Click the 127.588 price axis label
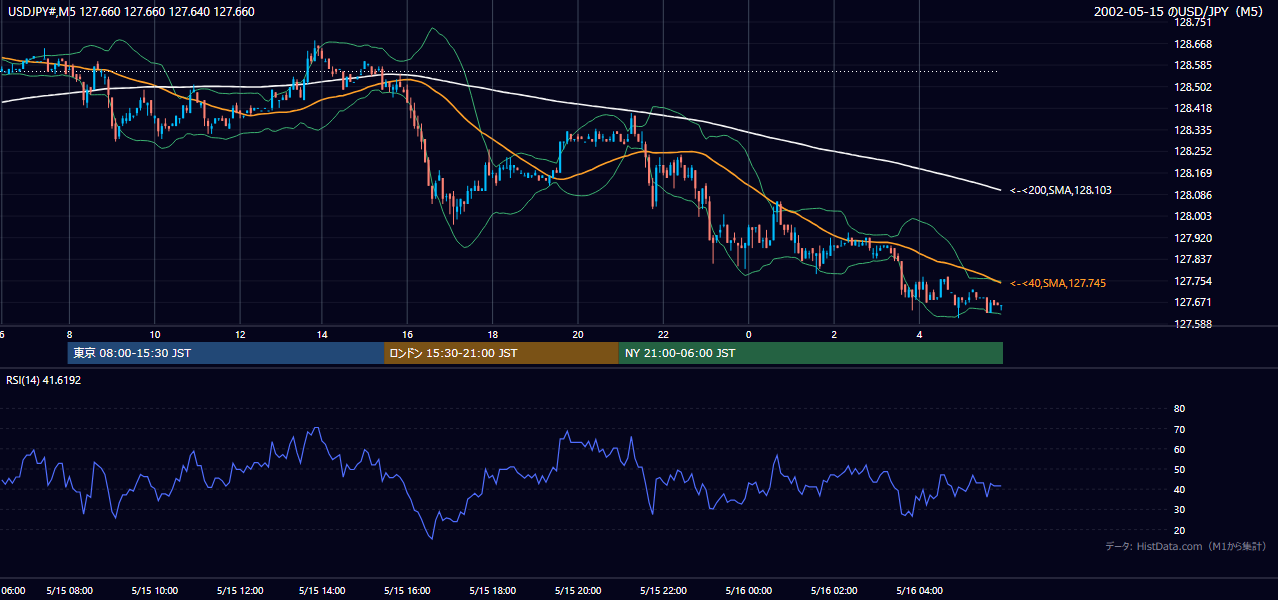 point(1193,324)
